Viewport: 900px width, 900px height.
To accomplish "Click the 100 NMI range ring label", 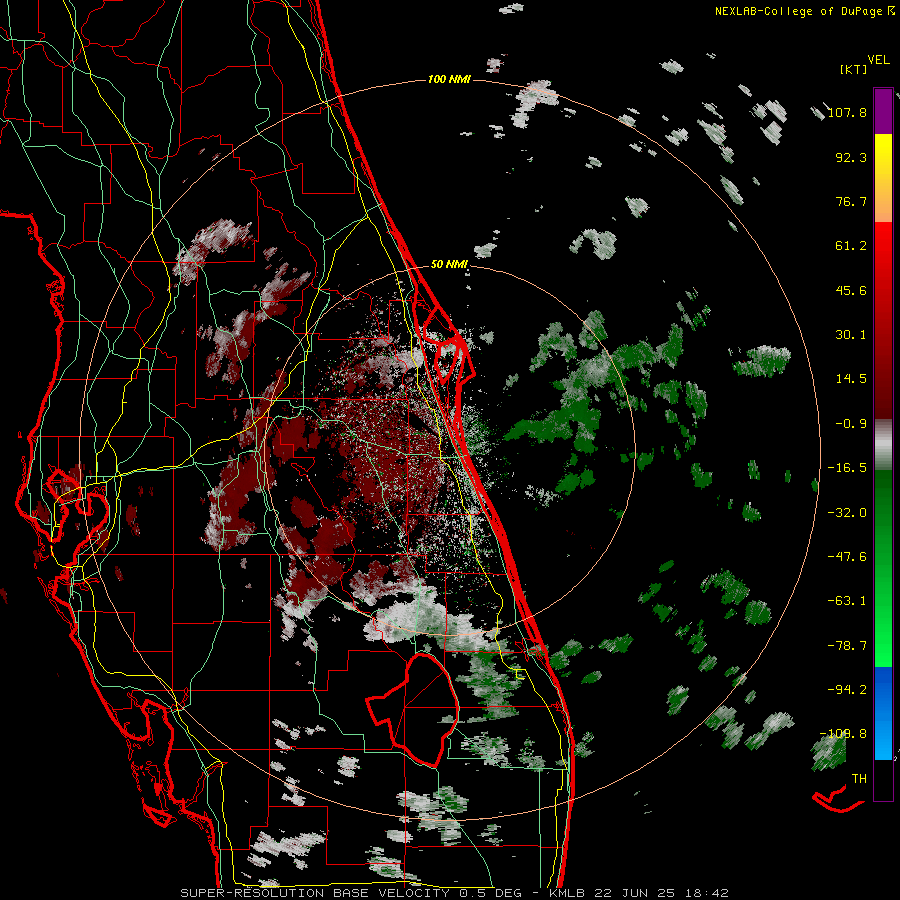I will tap(449, 79).
